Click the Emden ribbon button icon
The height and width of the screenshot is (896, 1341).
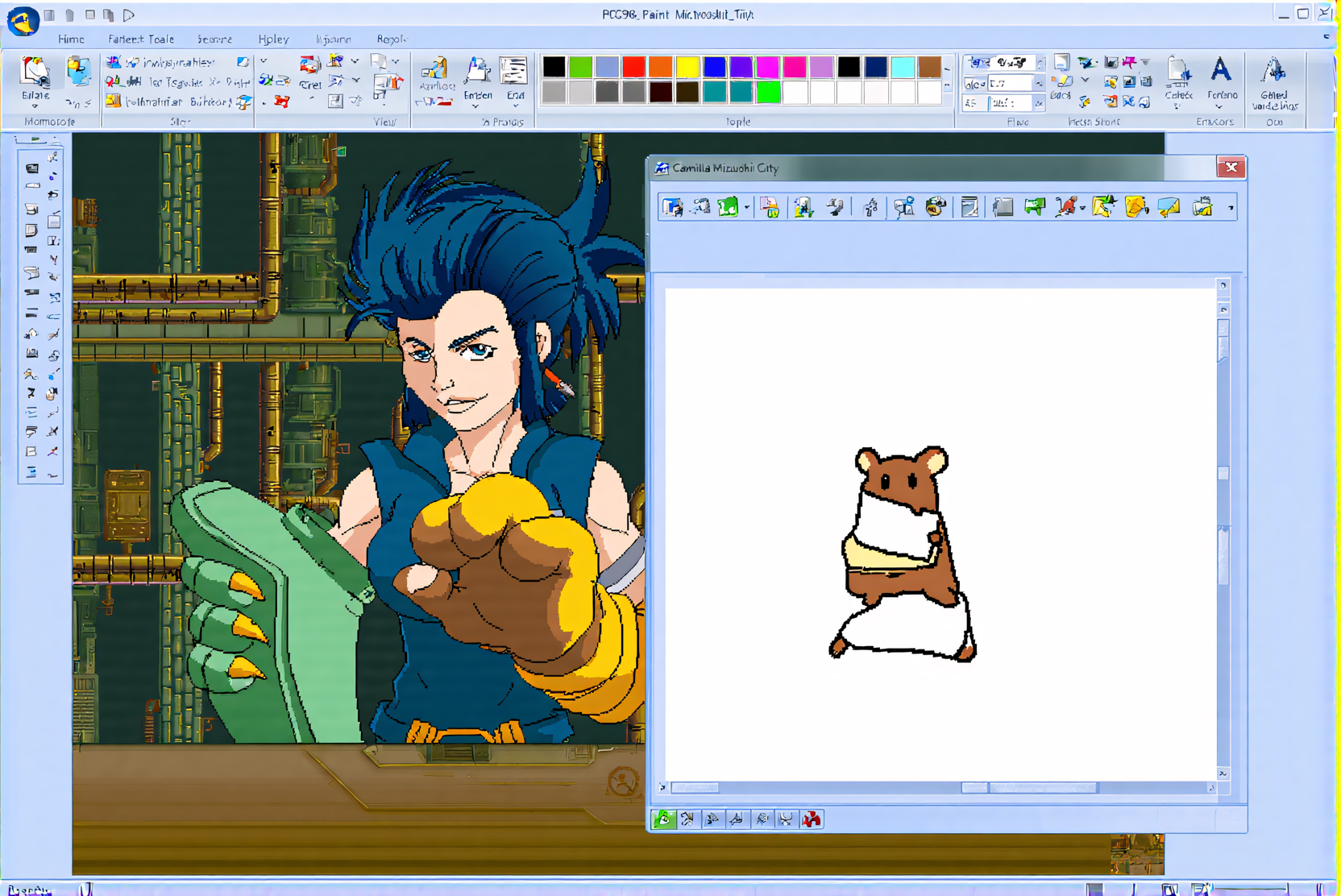[478, 71]
